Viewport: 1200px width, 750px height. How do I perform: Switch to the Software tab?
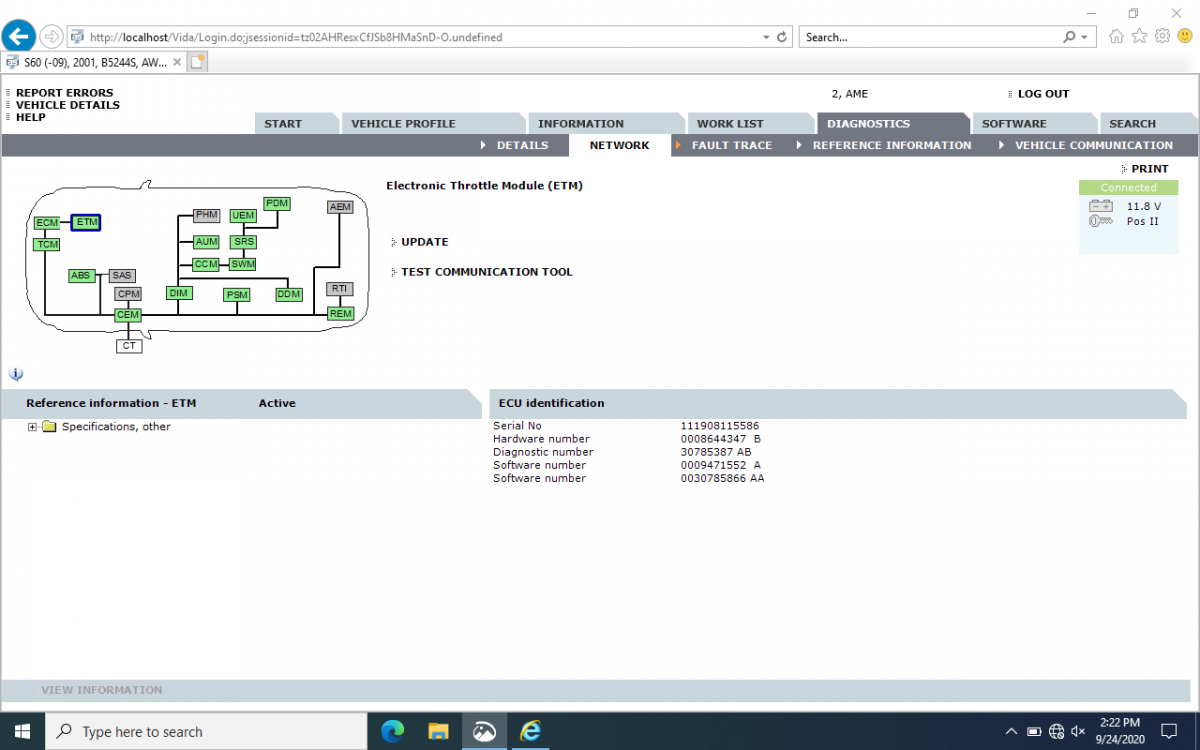(x=1014, y=124)
